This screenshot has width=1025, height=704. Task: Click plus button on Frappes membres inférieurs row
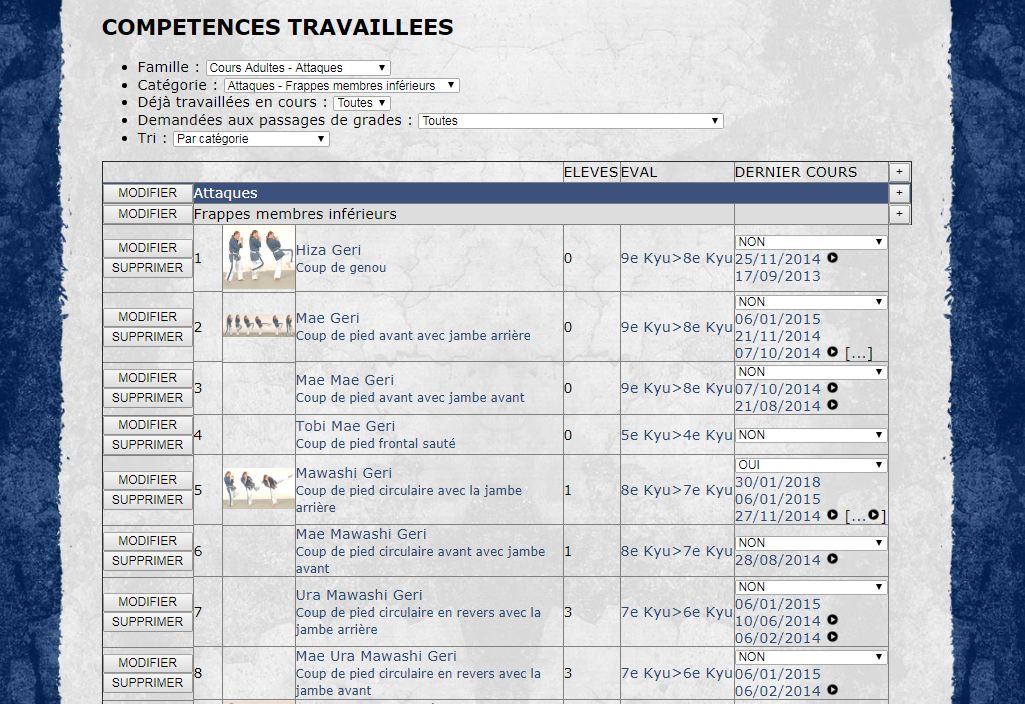click(x=899, y=214)
